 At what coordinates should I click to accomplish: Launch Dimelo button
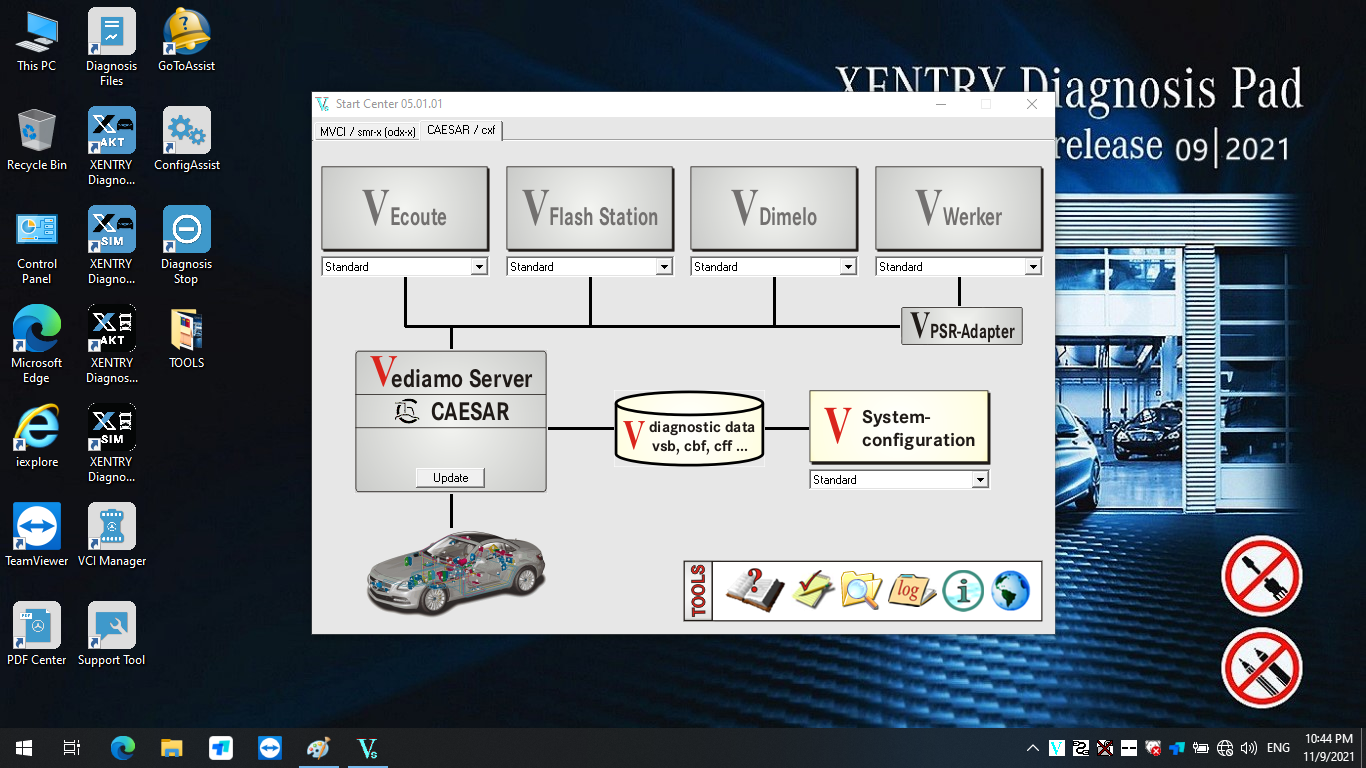(774, 208)
